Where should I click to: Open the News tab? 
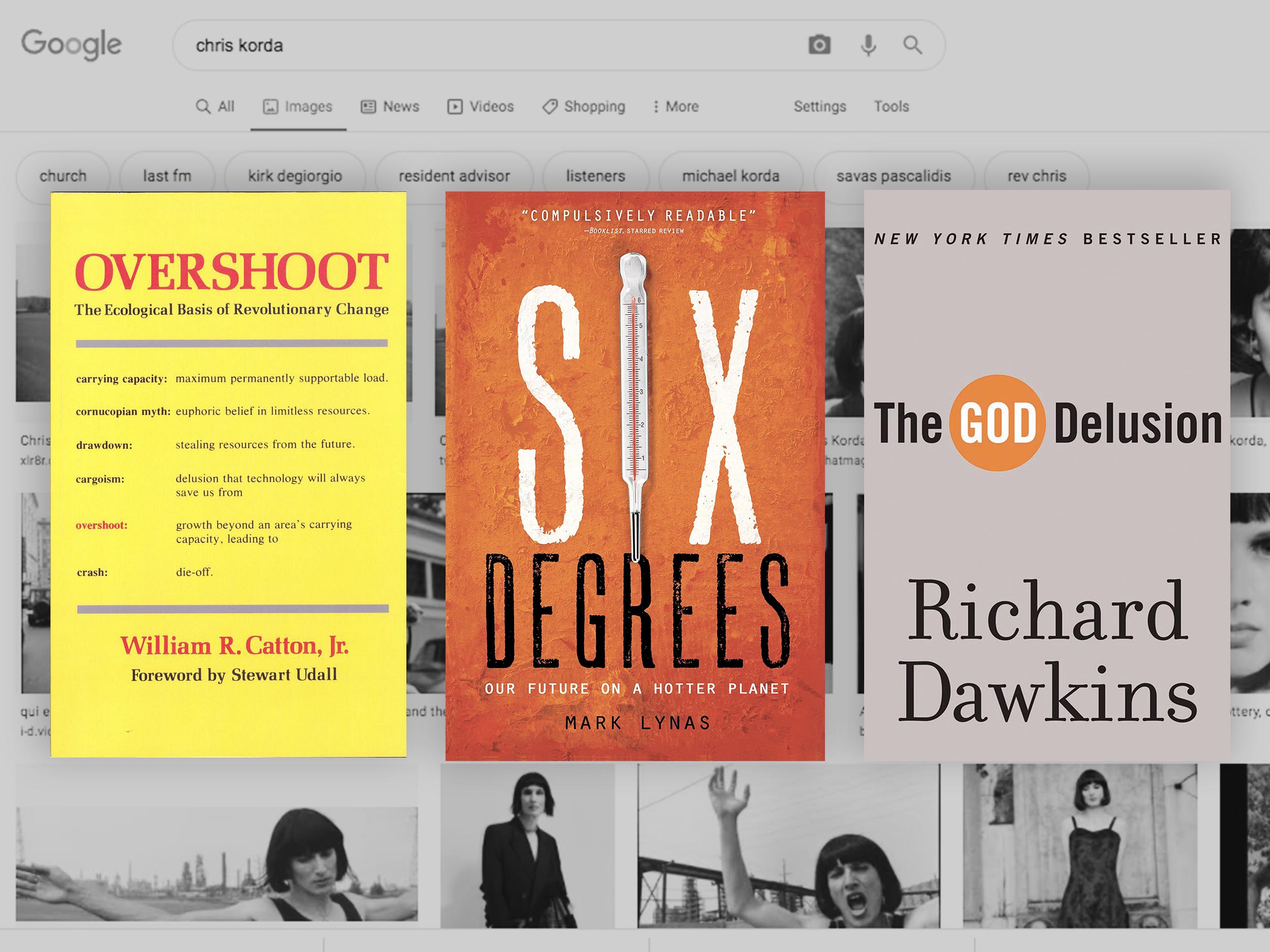point(390,107)
